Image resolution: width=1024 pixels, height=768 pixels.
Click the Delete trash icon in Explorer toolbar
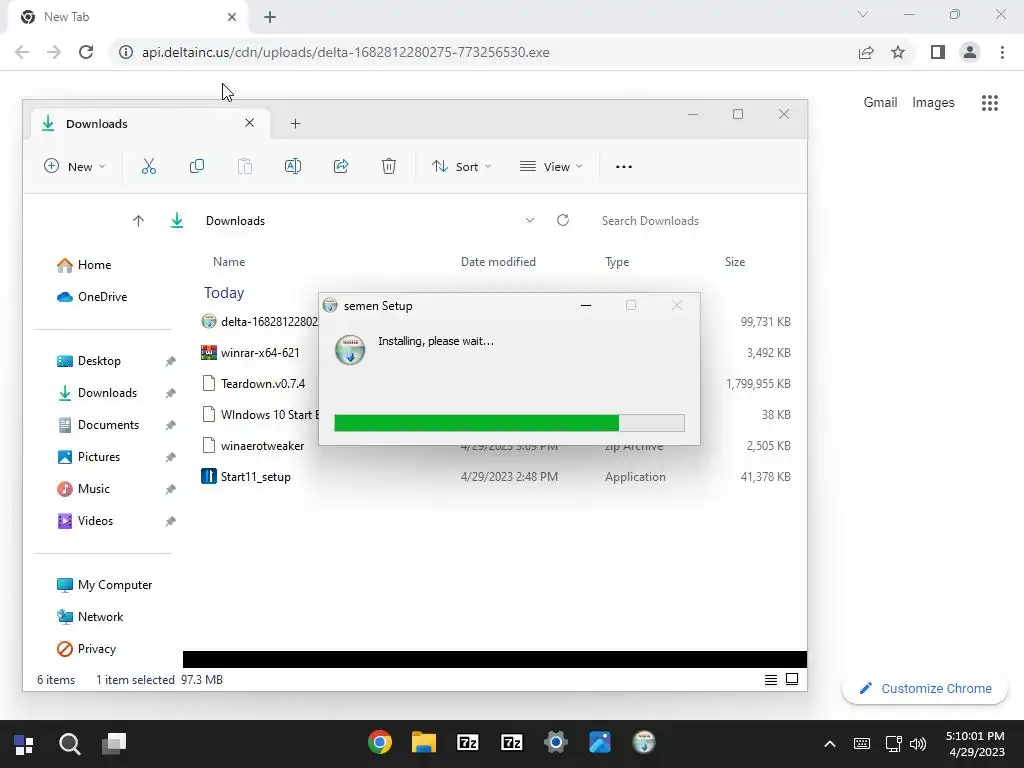click(389, 167)
